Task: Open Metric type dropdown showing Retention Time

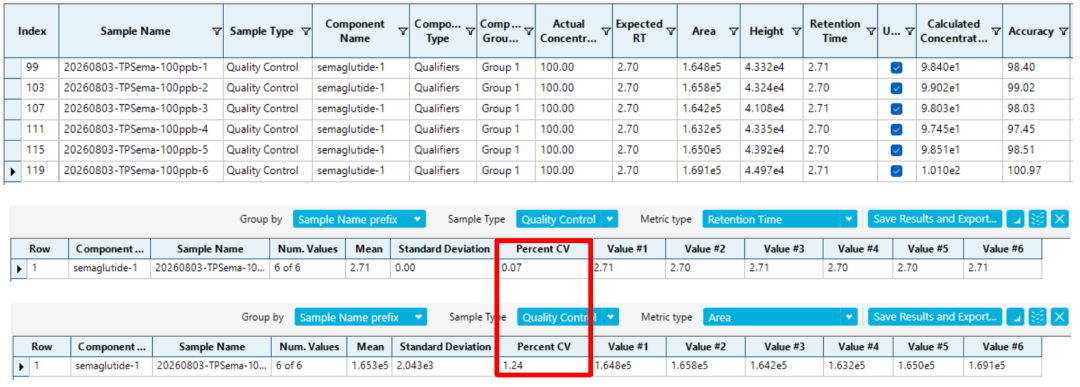Action: (779, 219)
